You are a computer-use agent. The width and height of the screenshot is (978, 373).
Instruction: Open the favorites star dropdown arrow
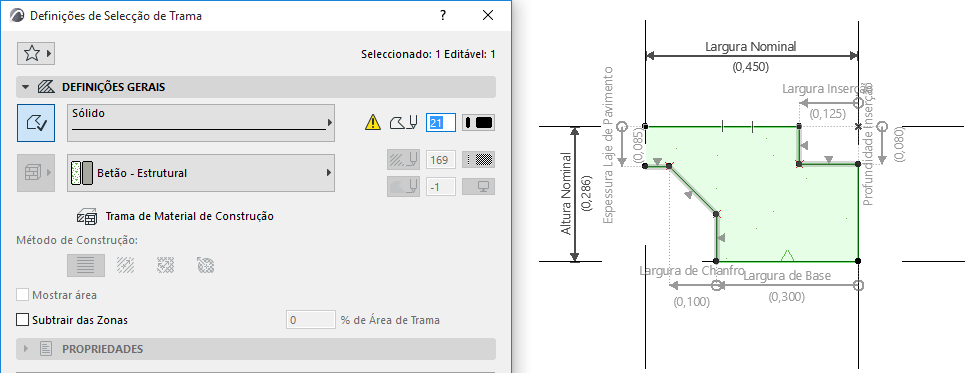pos(49,54)
